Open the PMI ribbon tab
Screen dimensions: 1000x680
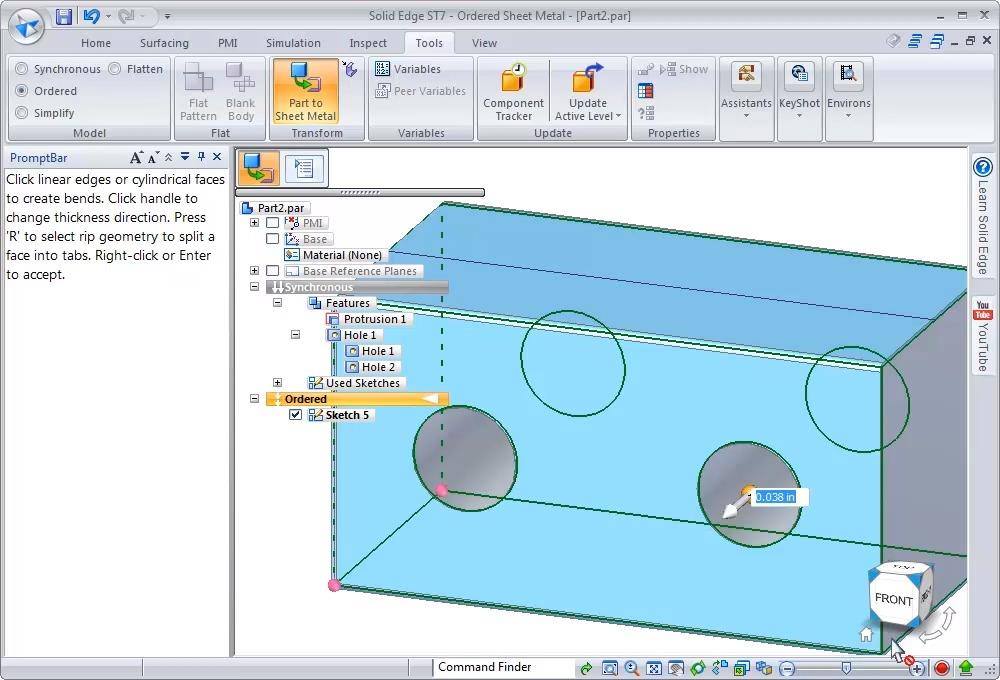(228, 43)
